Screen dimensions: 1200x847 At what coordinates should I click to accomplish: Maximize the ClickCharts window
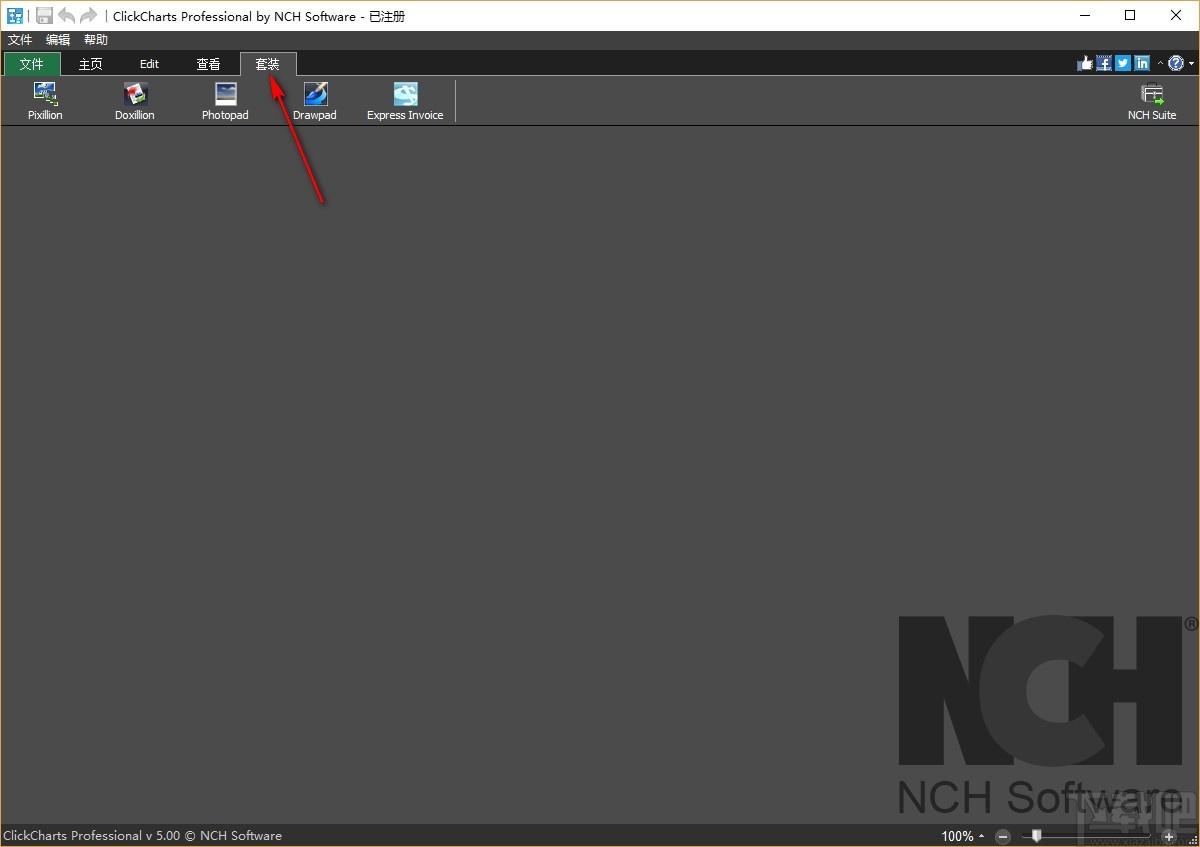[x=1130, y=15]
